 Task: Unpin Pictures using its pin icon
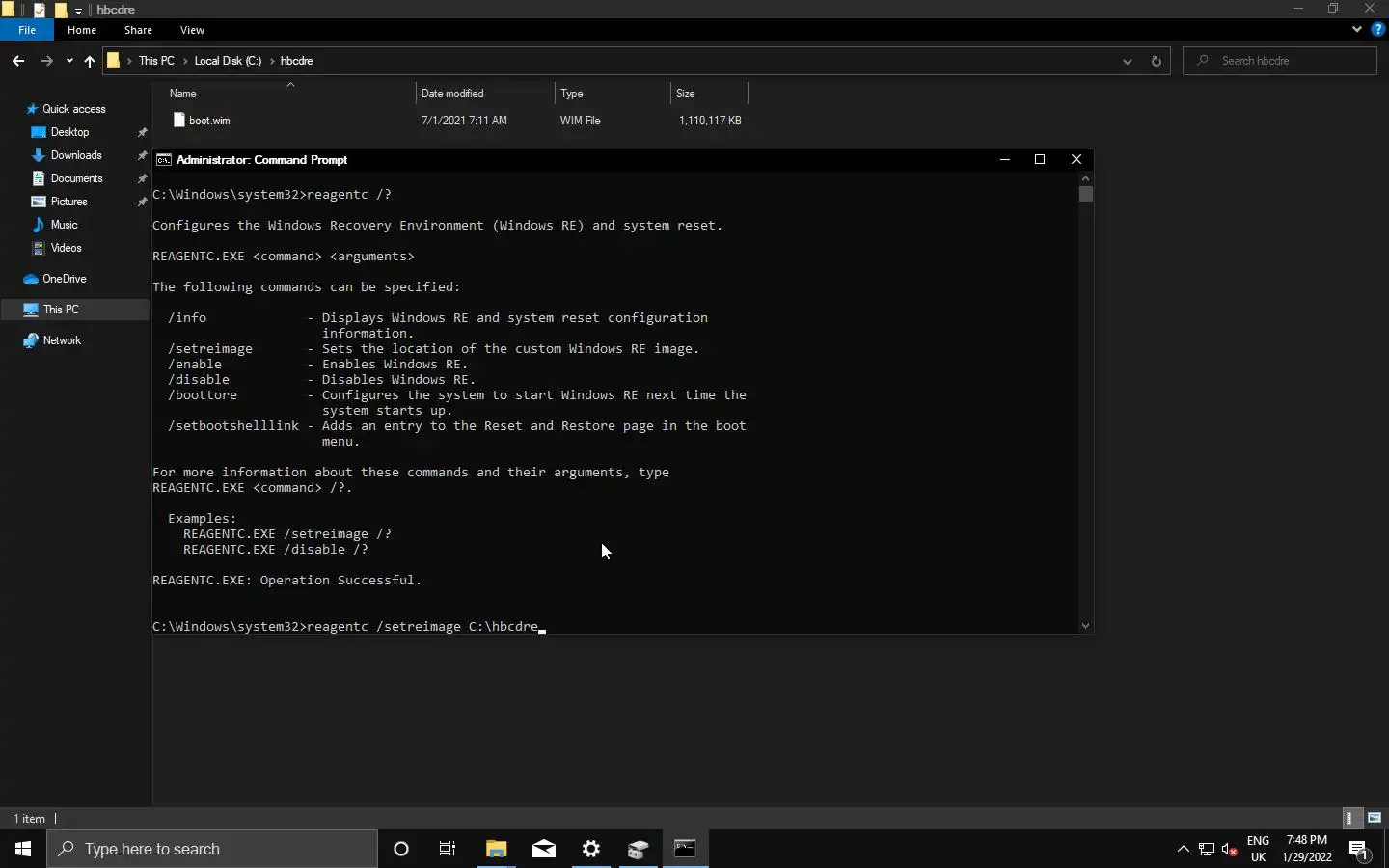point(143,202)
